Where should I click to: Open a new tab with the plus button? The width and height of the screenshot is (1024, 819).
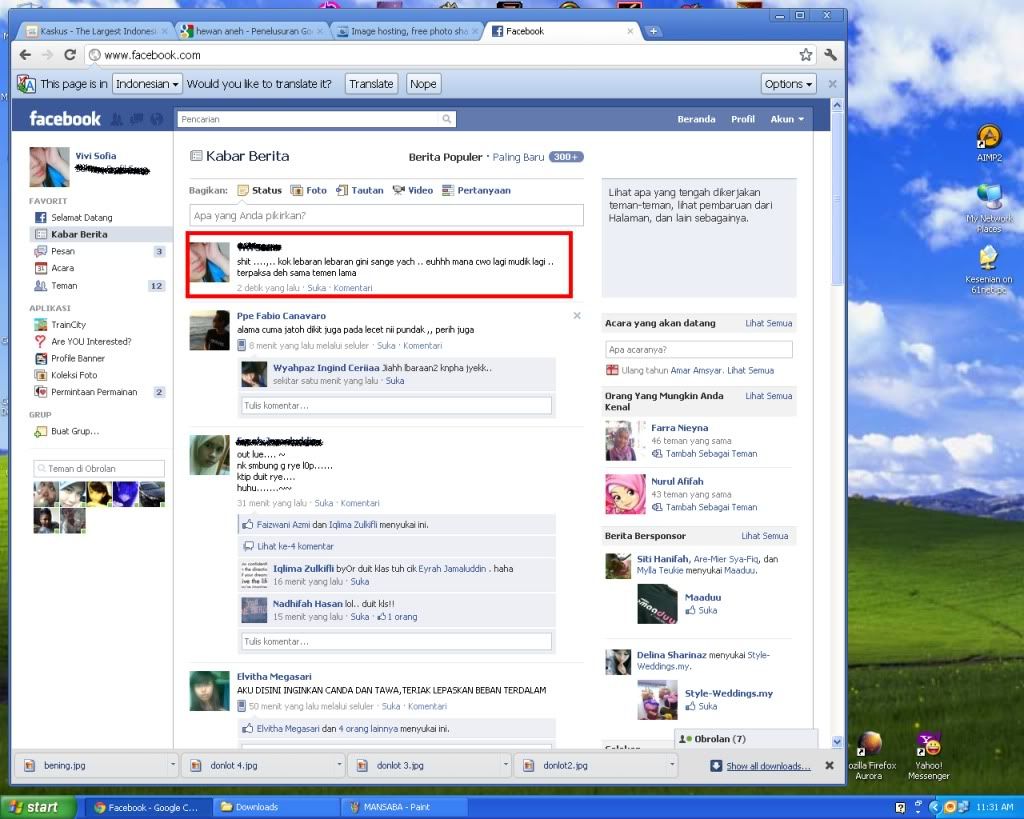(653, 31)
